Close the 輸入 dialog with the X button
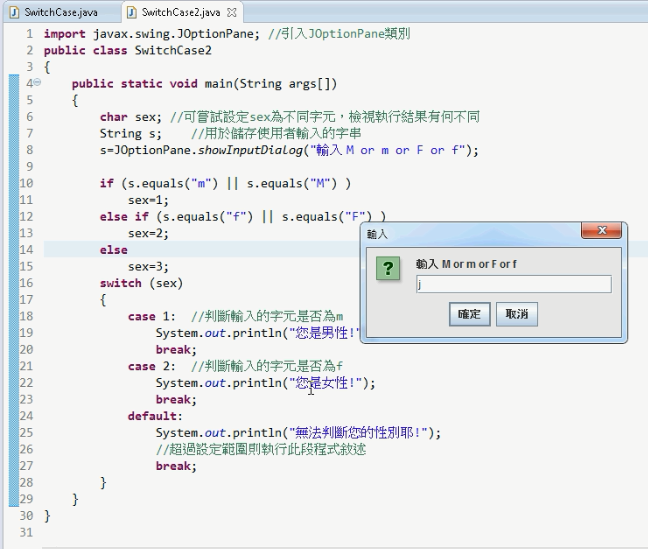648x549 pixels. coord(601,230)
